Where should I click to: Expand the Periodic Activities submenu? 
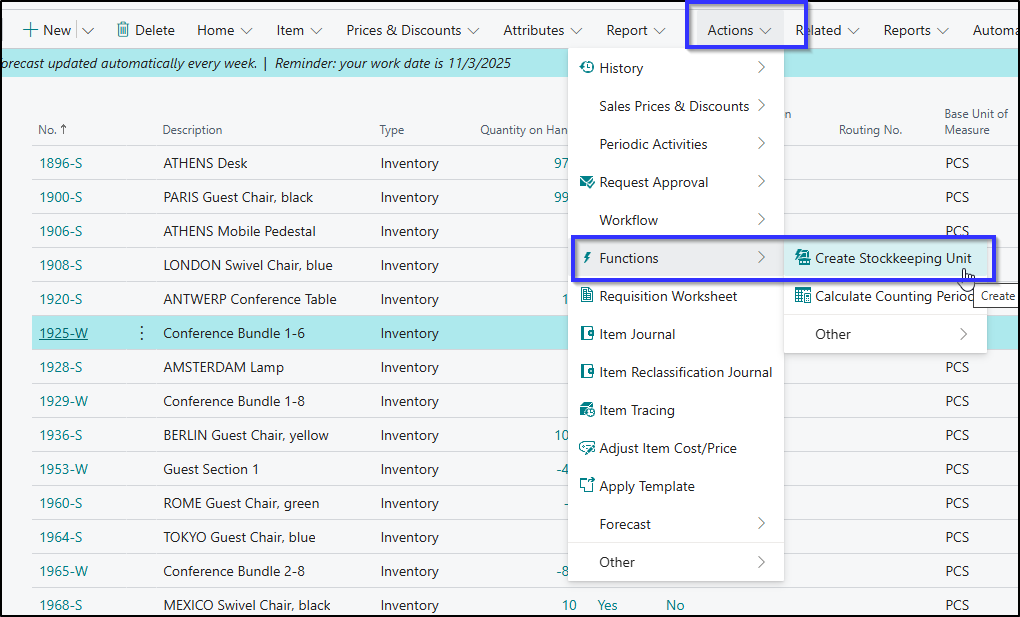(x=675, y=144)
